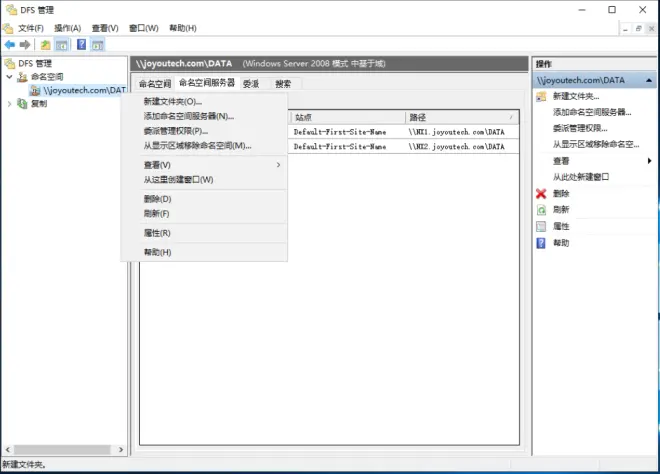This screenshot has height=474, width=660.
Task: Collapse the 命名空间 tree node
Action: 9,77
